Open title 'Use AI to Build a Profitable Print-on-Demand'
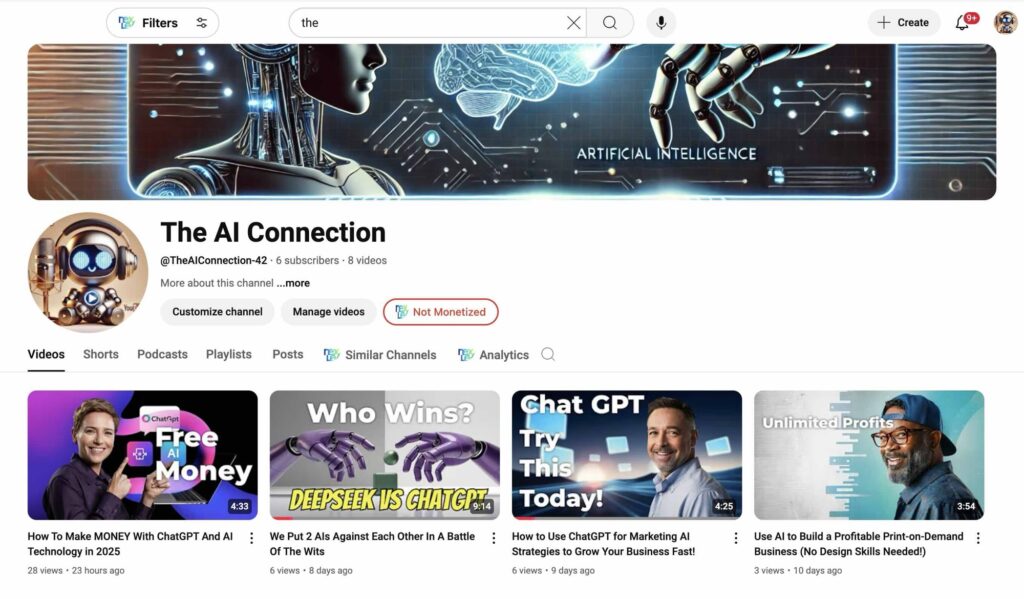 click(x=859, y=543)
